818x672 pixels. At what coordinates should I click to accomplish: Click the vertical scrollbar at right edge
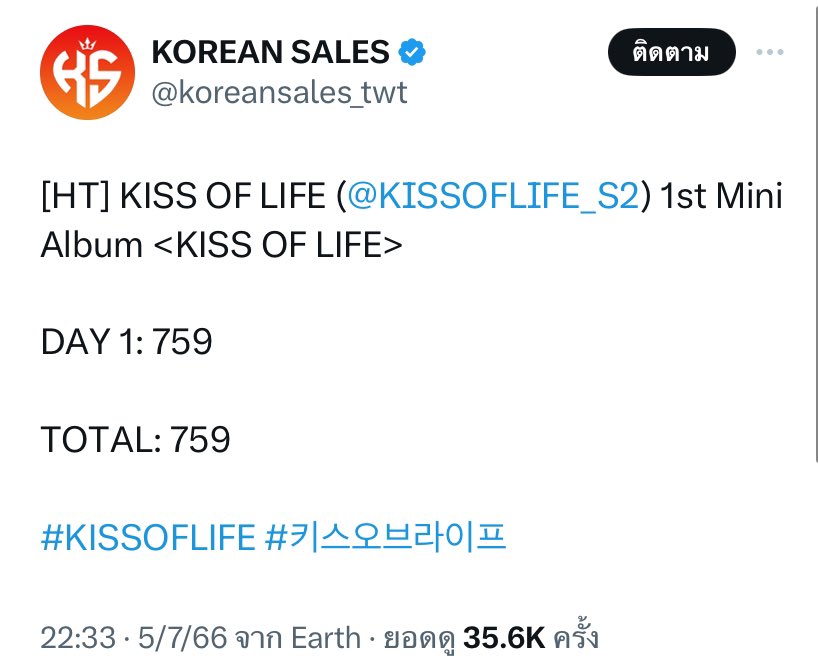816,230
